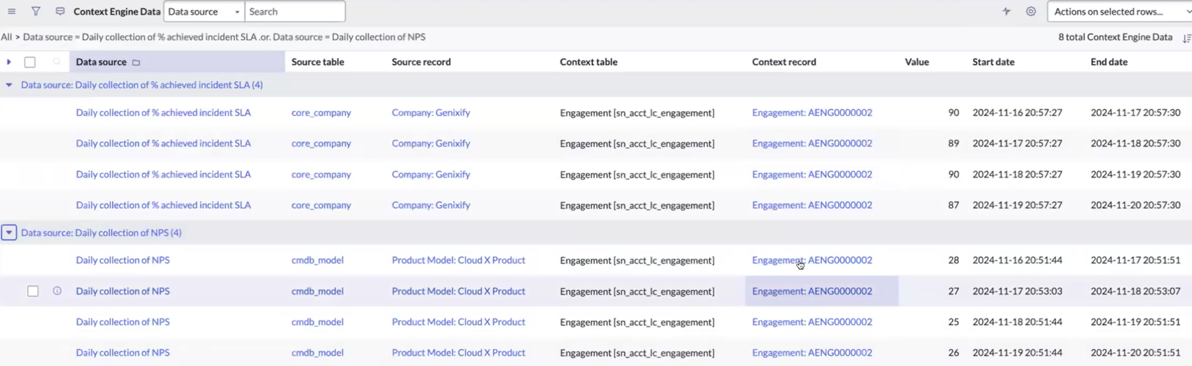Expand all groups using header triangle

click(x=8, y=62)
